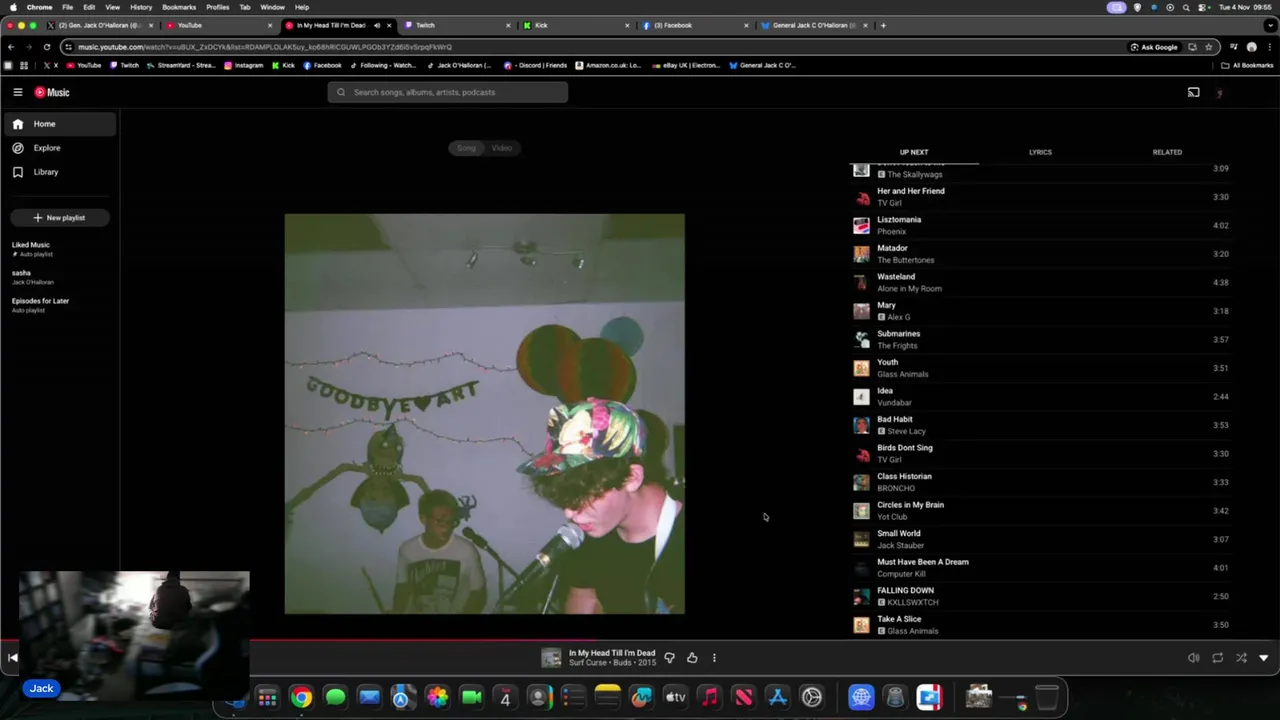Open the sasha playlist

tap(32, 277)
